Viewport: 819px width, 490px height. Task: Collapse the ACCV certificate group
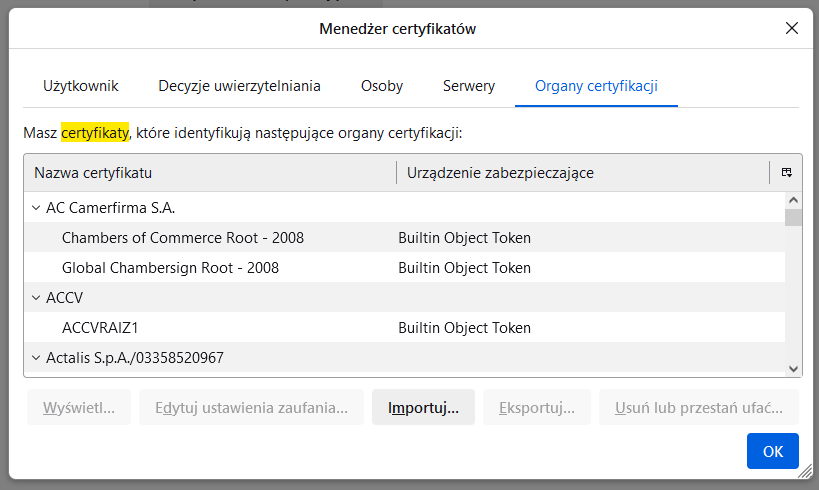(36, 298)
